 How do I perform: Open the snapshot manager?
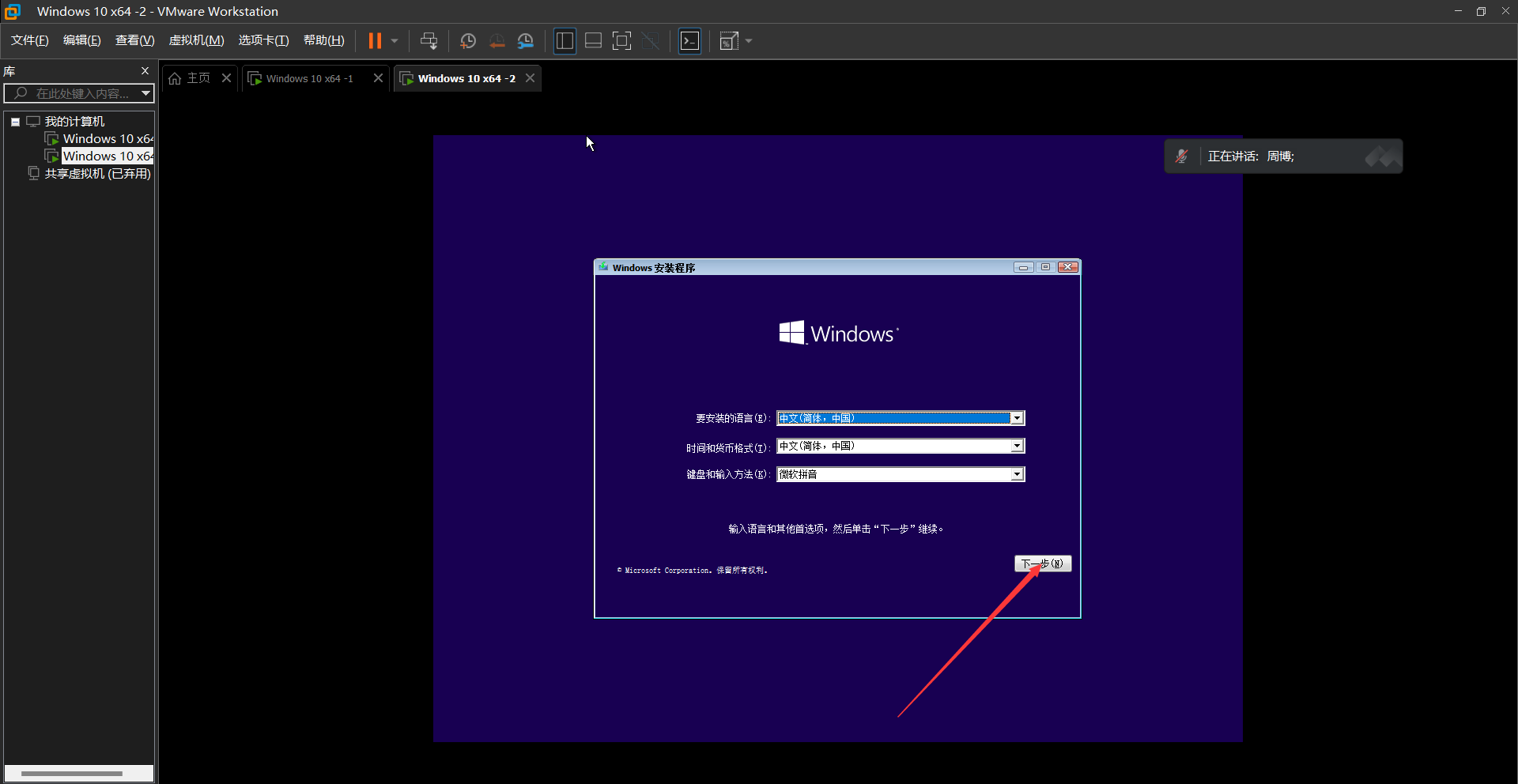526,41
